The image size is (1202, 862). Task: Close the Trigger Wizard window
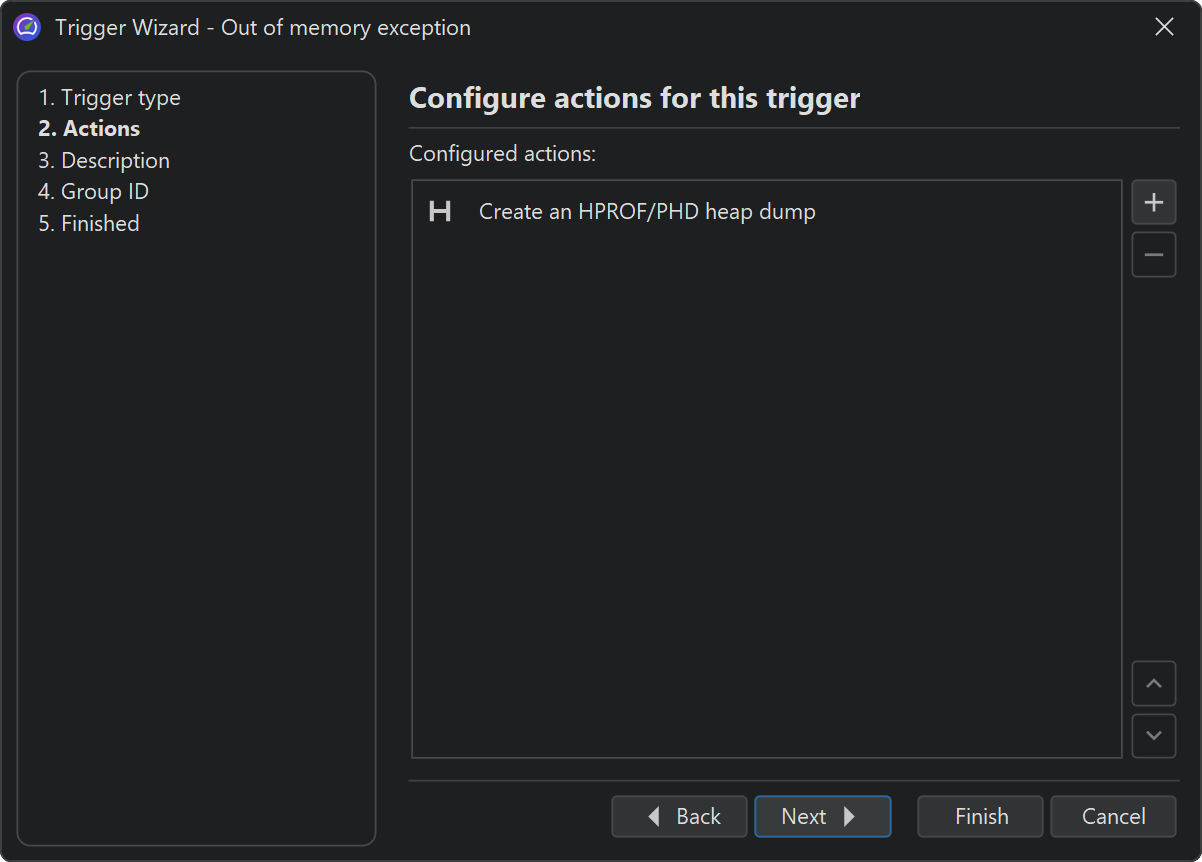tap(1164, 28)
